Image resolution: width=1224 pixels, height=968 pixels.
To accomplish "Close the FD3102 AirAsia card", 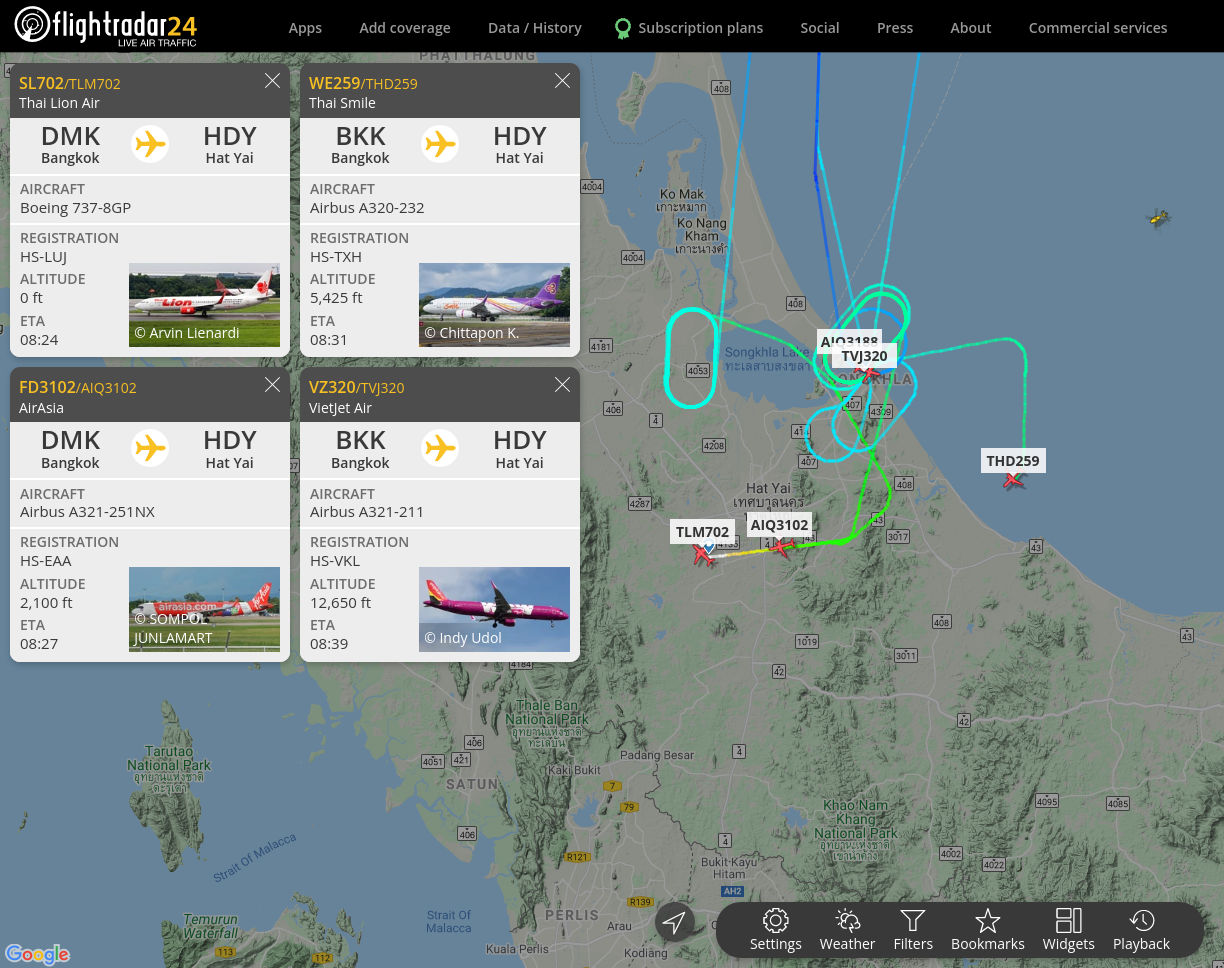I will click(x=272, y=385).
